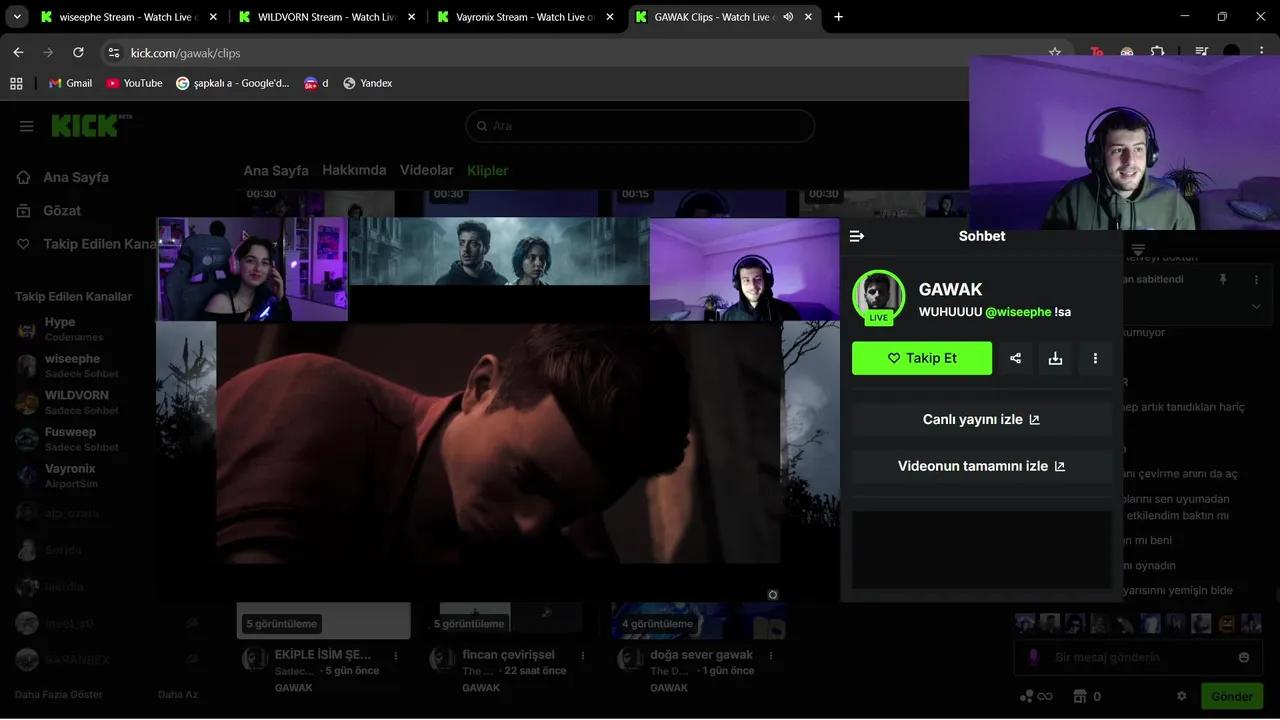The width and height of the screenshot is (1280, 720).
Task: Open Takip Edilen Kanallar sidebar link
Action: click(86, 244)
